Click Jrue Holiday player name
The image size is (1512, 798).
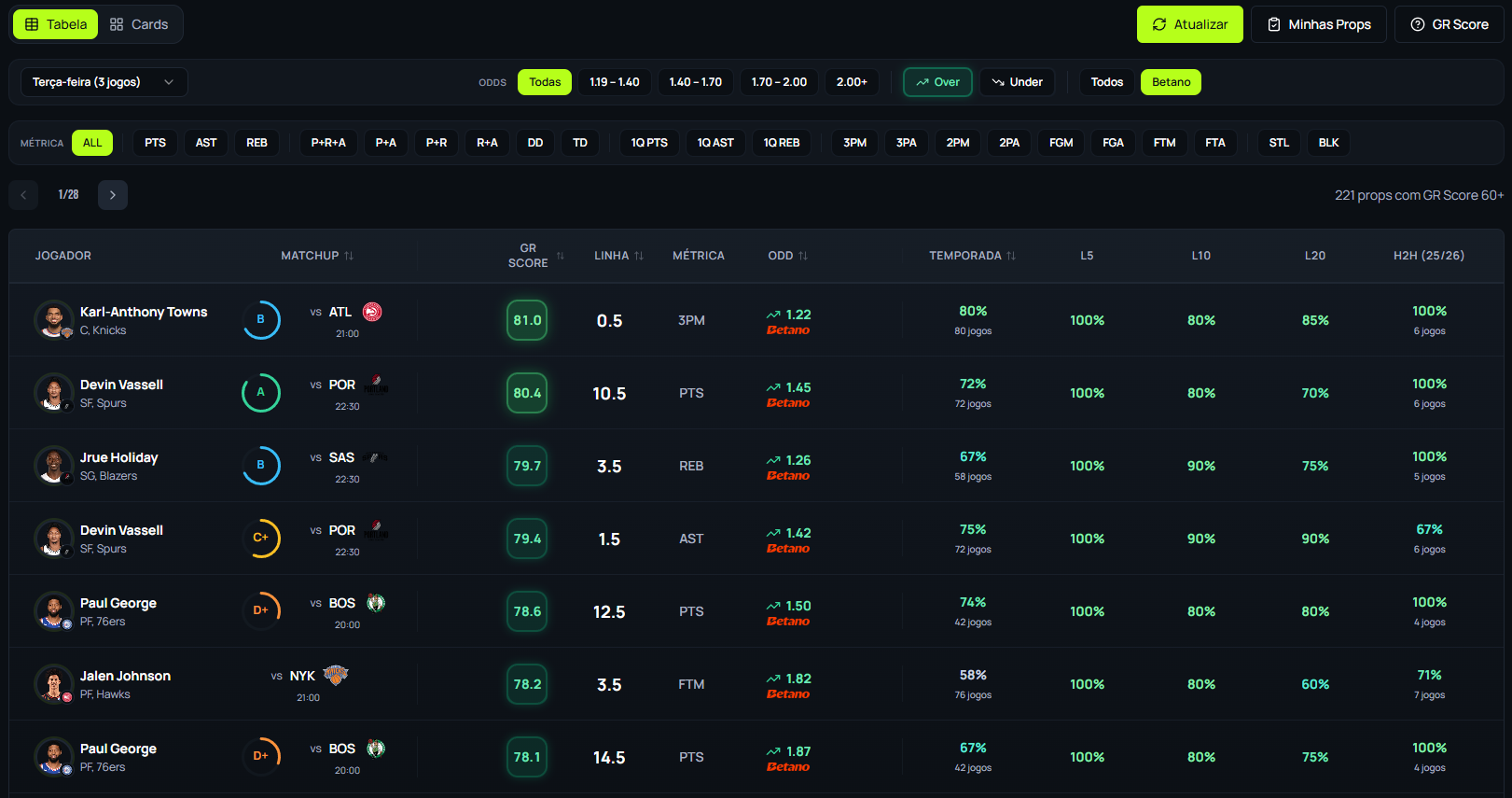coord(119,457)
